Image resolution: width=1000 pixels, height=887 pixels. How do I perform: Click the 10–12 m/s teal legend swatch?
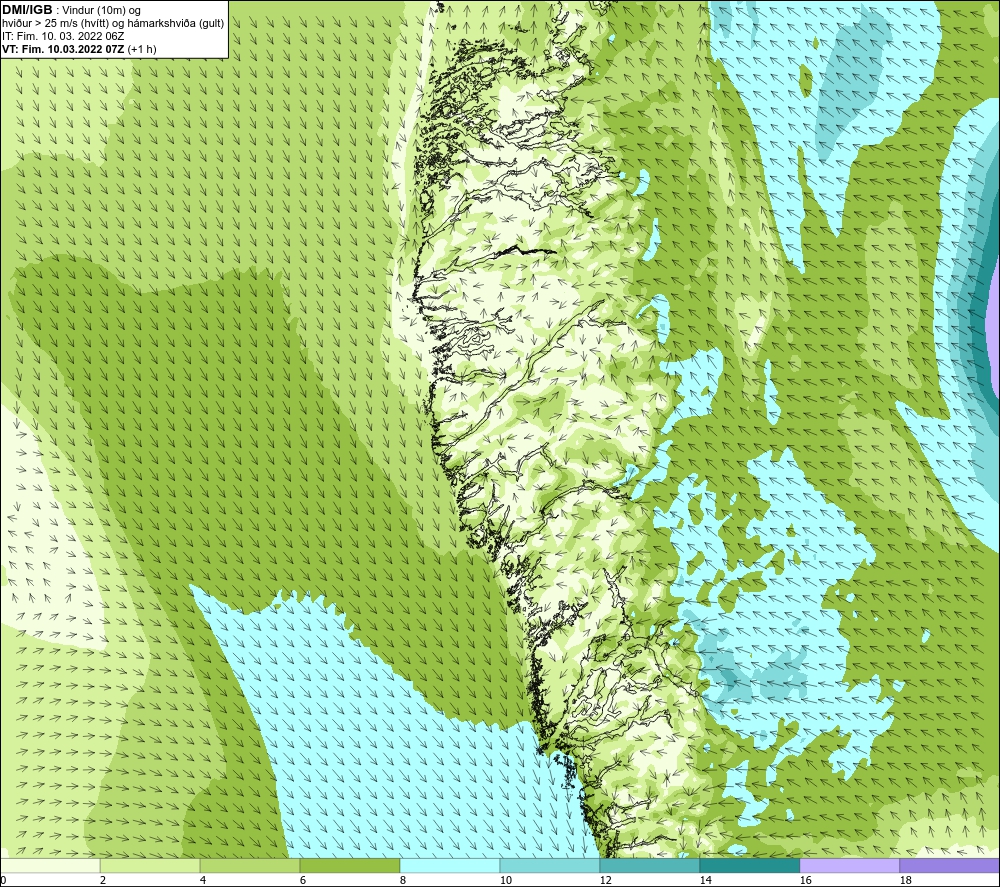(550, 865)
